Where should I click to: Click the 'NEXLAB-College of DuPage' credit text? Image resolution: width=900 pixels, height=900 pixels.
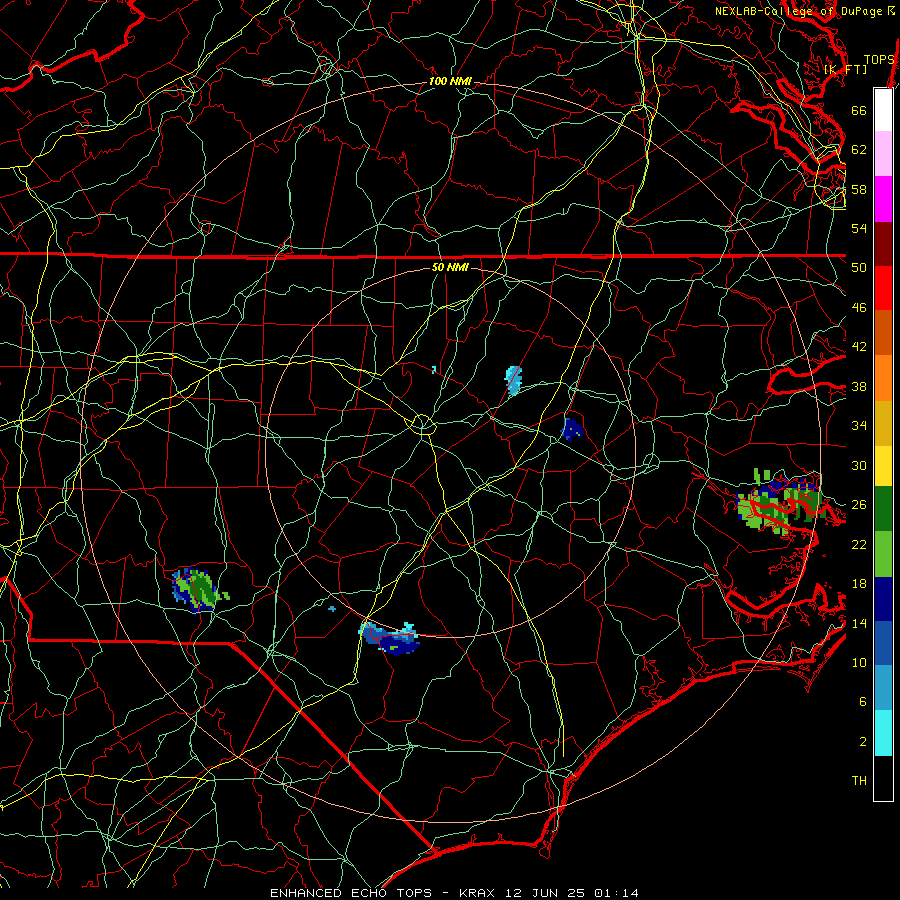pyautogui.click(x=798, y=11)
